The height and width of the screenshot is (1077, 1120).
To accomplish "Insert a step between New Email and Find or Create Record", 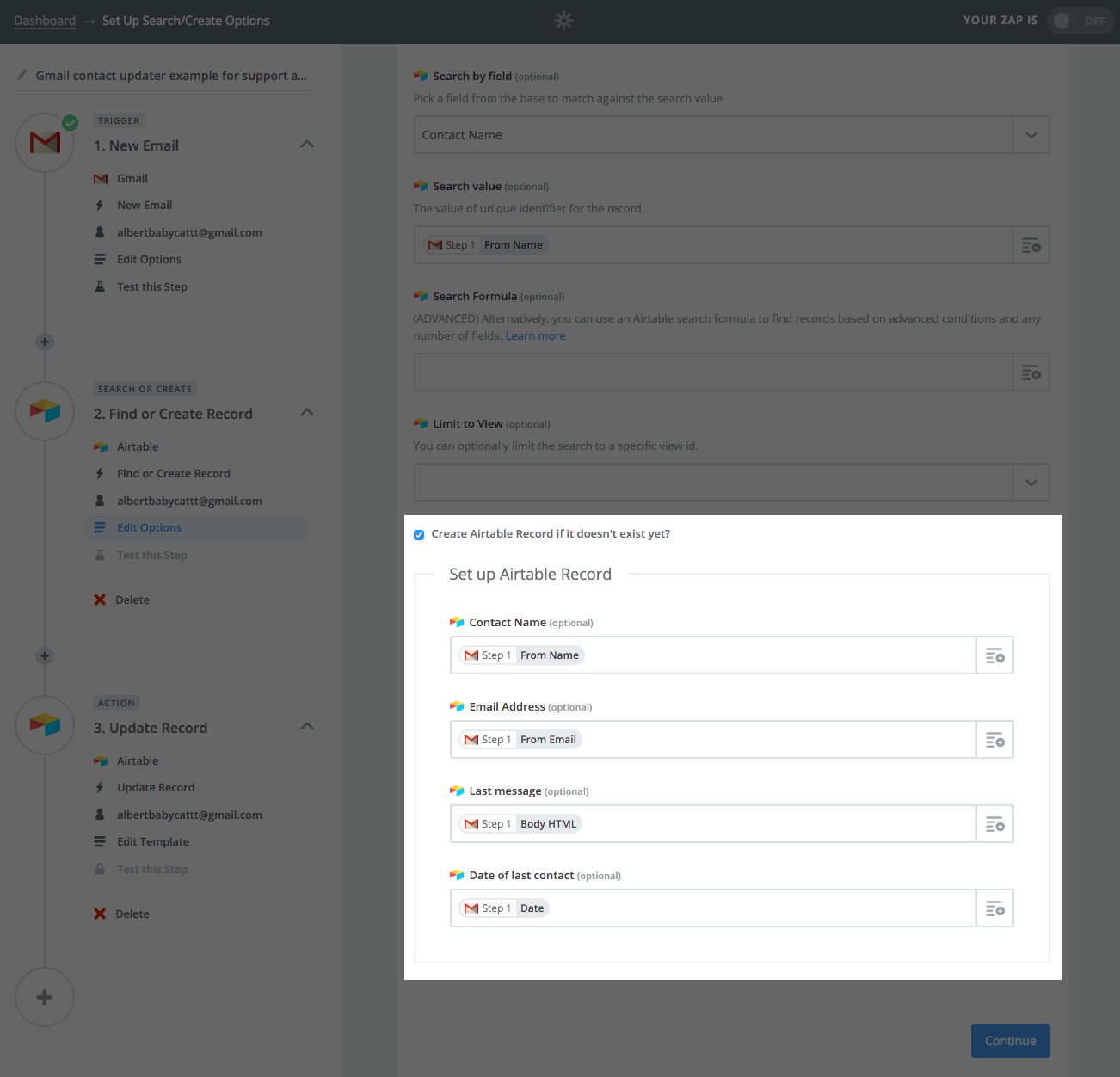I will [x=45, y=342].
